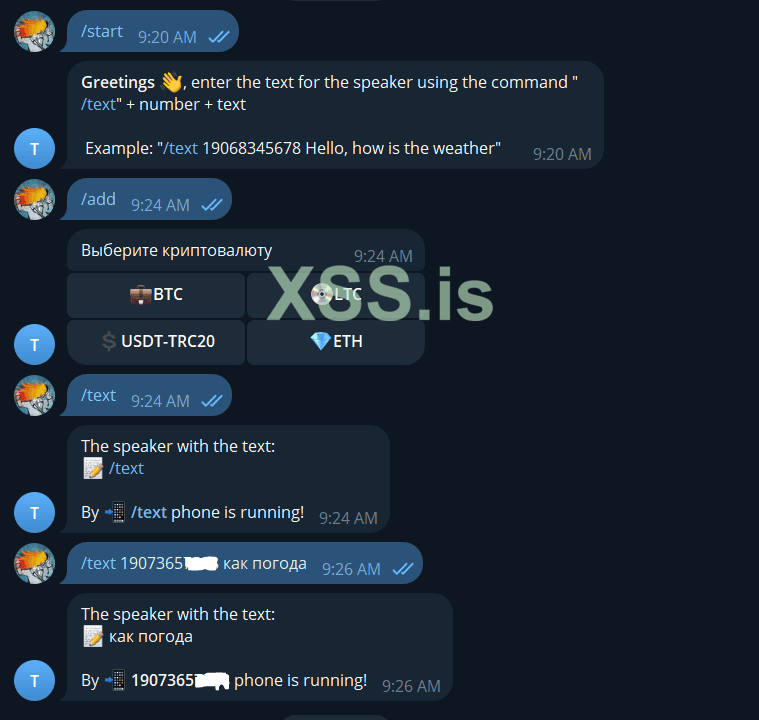This screenshot has width=759, height=720.
Task: Click the bold /text link before 'phone is running!'
Action: click(x=149, y=512)
